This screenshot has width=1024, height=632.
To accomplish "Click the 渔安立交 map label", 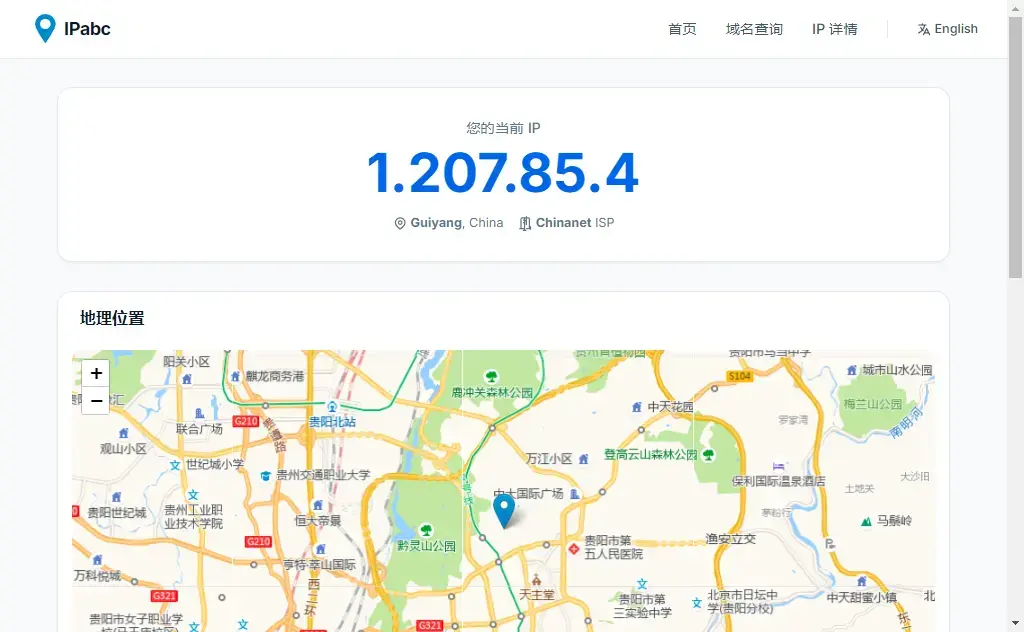I will (730, 539).
